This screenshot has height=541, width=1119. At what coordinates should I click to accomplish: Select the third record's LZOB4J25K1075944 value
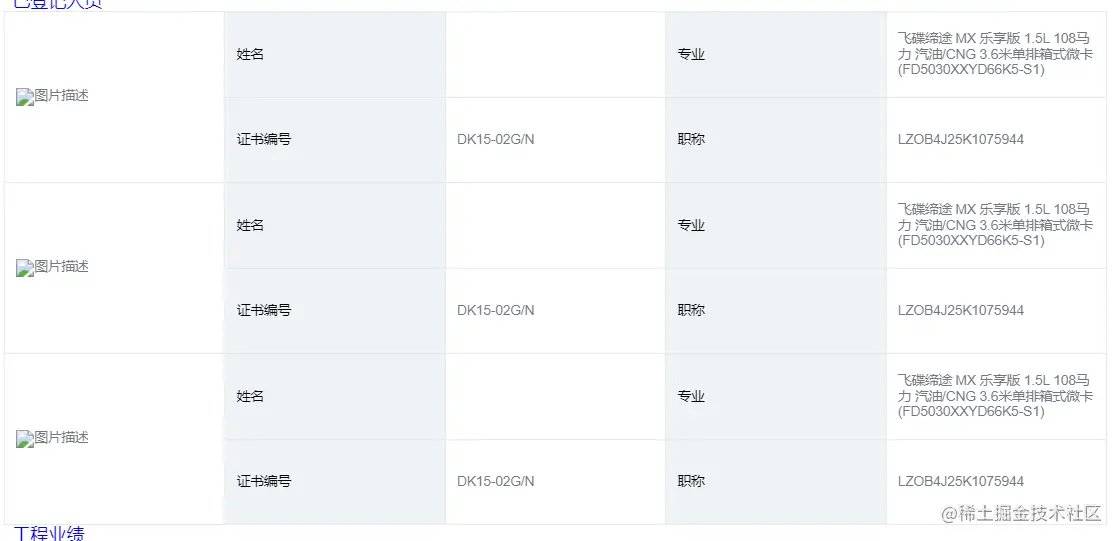pos(960,481)
